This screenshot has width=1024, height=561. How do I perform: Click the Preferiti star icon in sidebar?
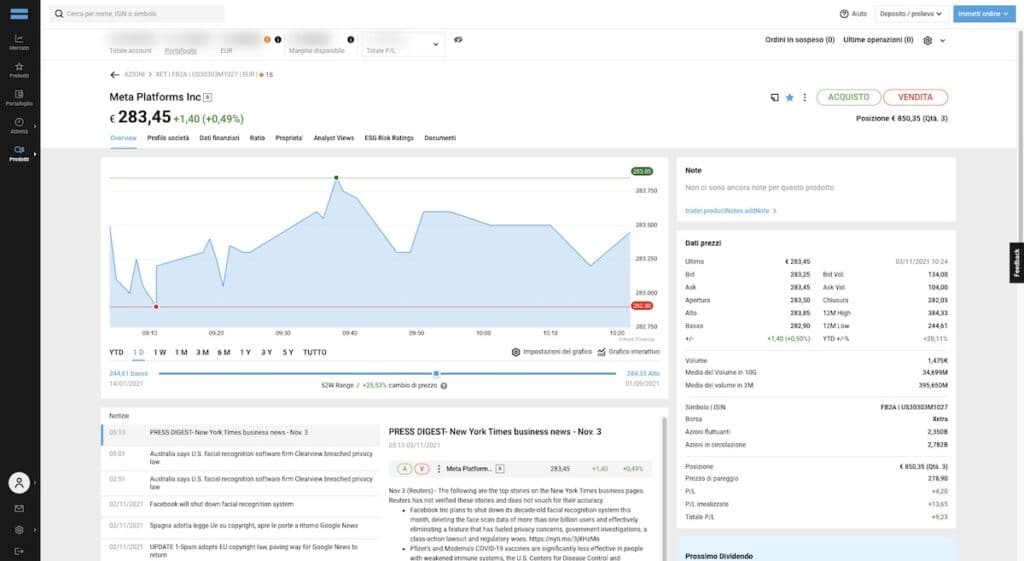point(19,69)
